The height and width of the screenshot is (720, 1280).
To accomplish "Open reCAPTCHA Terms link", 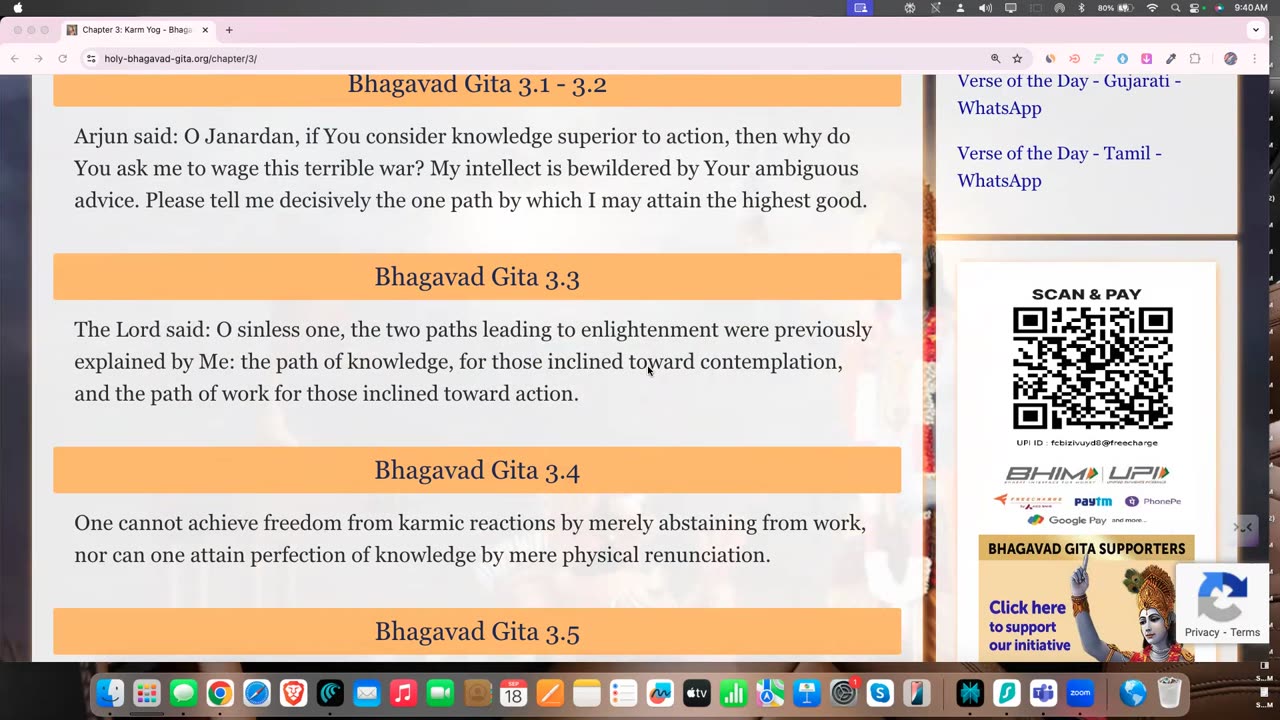I will click(1245, 632).
